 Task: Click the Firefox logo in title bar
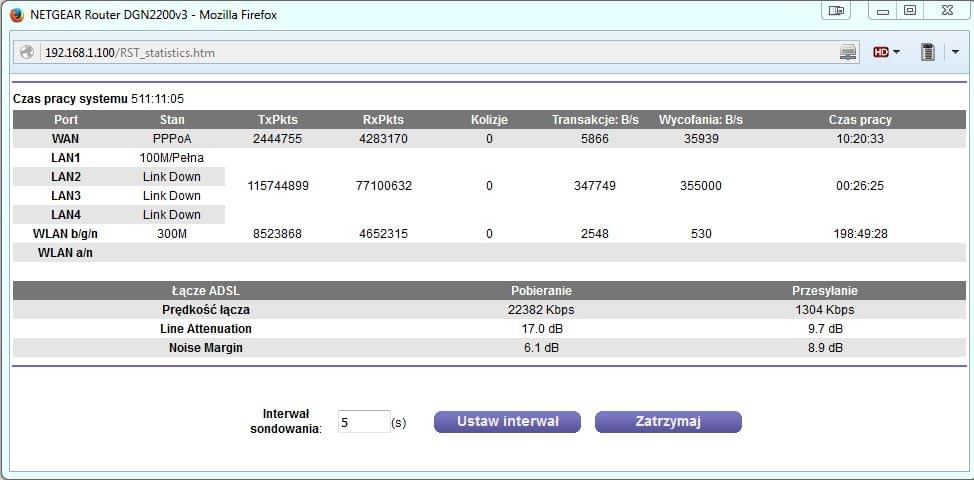coord(17,14)
